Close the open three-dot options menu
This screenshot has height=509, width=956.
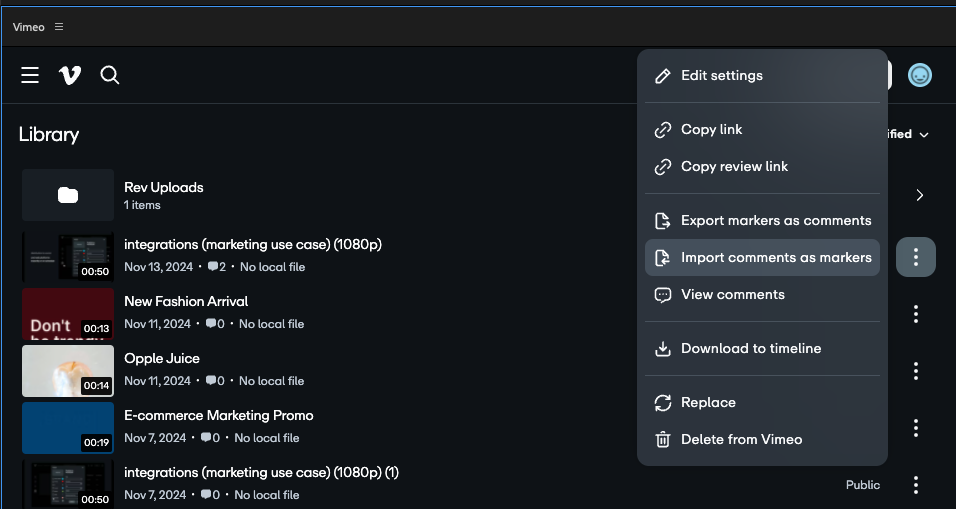tap(915, 258)
